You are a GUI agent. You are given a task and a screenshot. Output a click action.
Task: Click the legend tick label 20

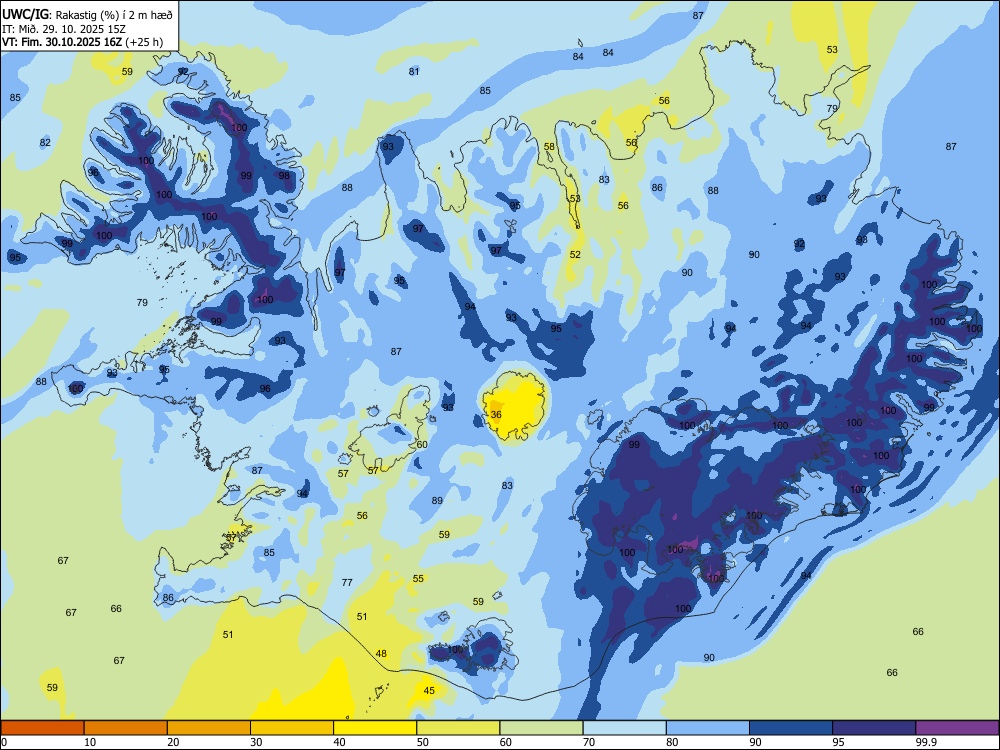tap(173, 742)
